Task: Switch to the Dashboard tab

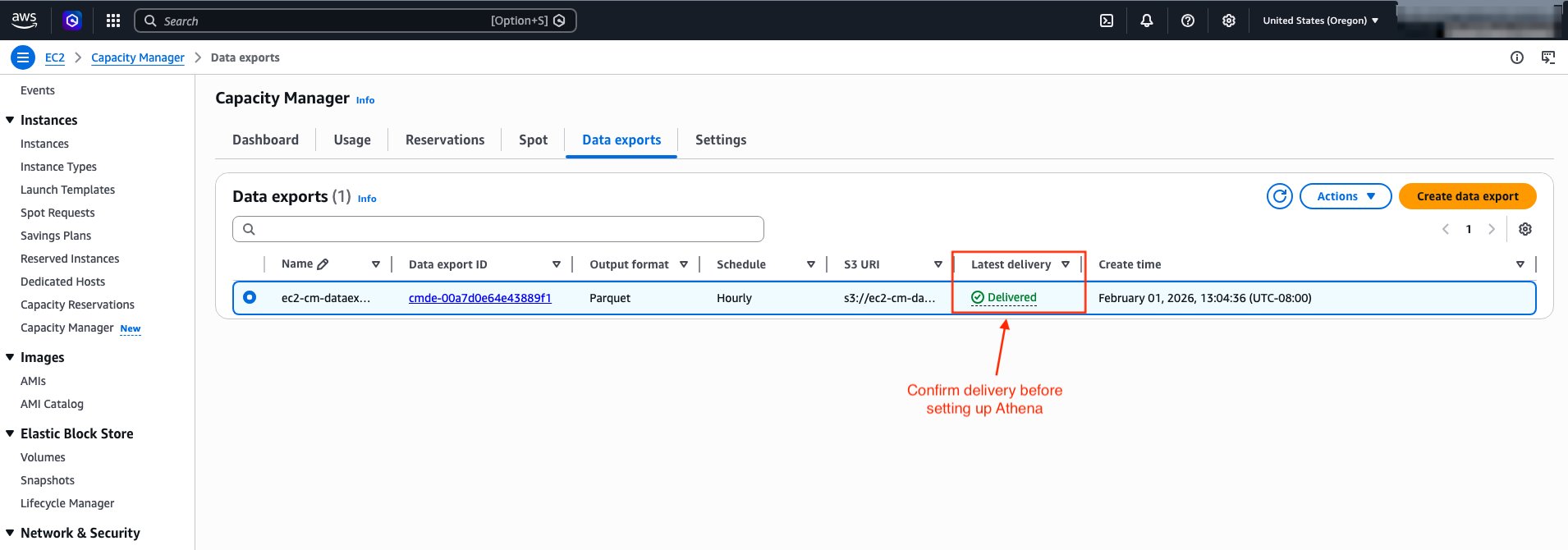Action: (x=265, y=140)
